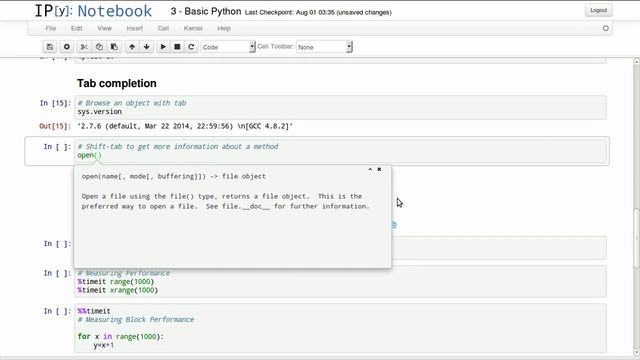Rename notebook title 3 - Basic Python
This screenshot has width=640, height=360.
206,11
